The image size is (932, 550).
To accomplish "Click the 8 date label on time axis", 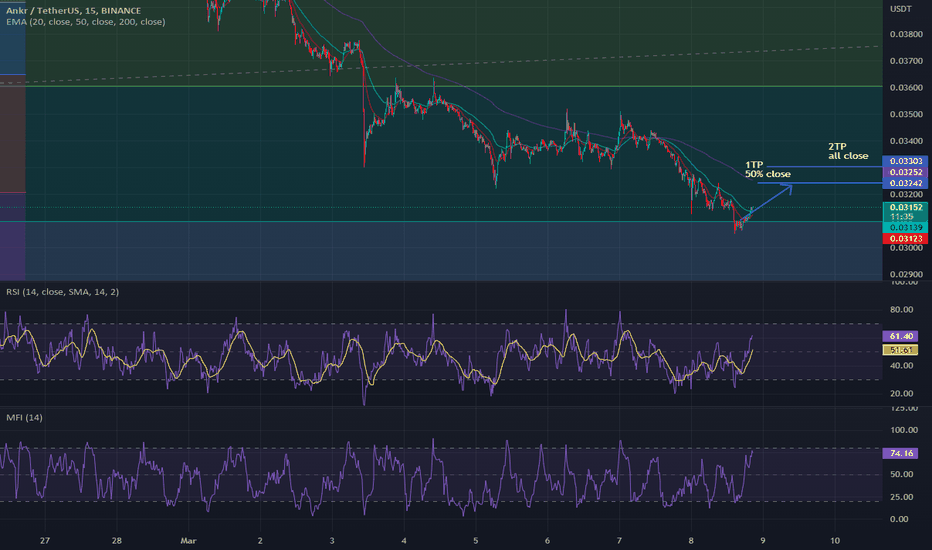I will pos(691,540).
